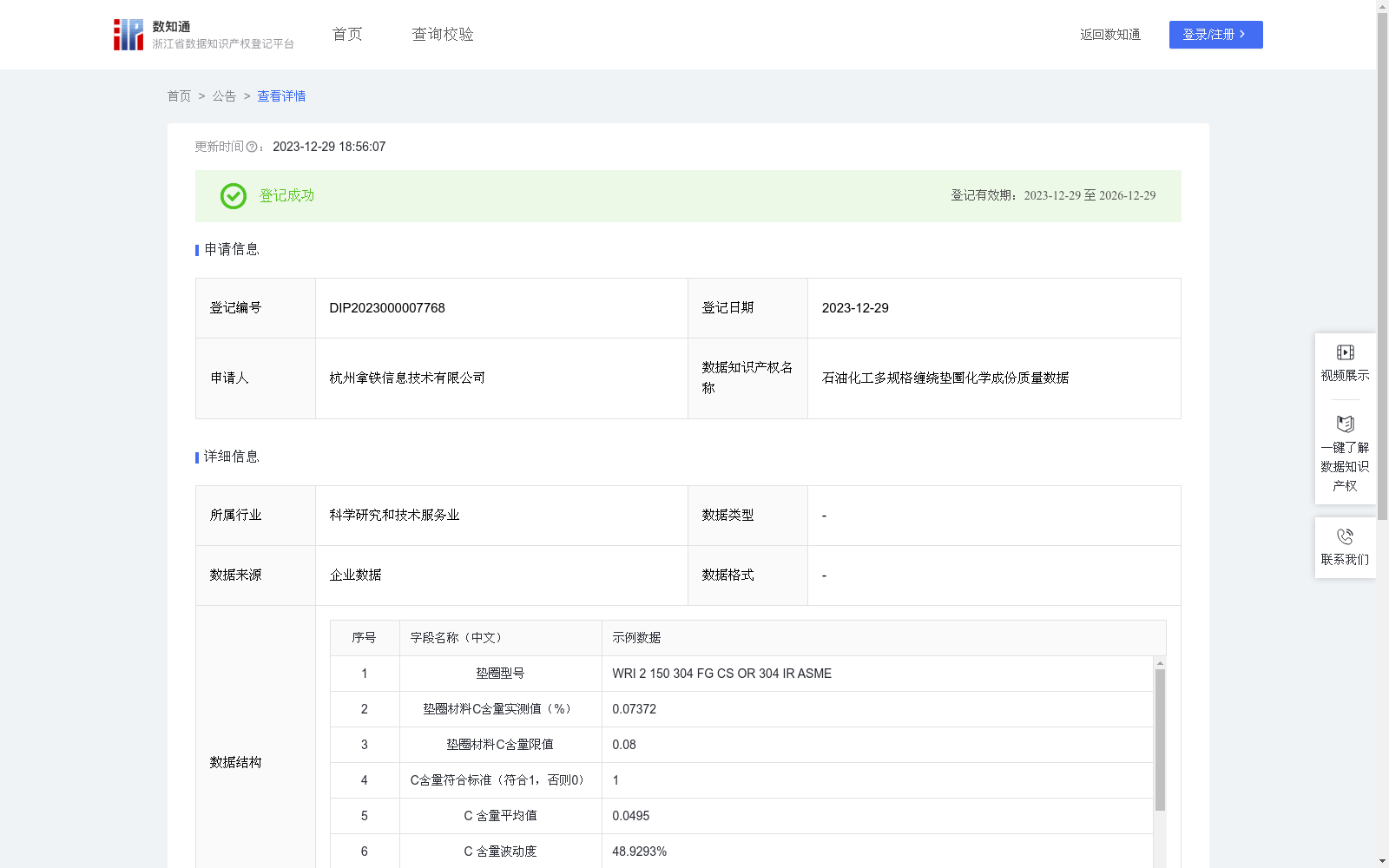Click the 数知通 logo icon
This screenshot has width=1389, height=868.
coord(128,35)
